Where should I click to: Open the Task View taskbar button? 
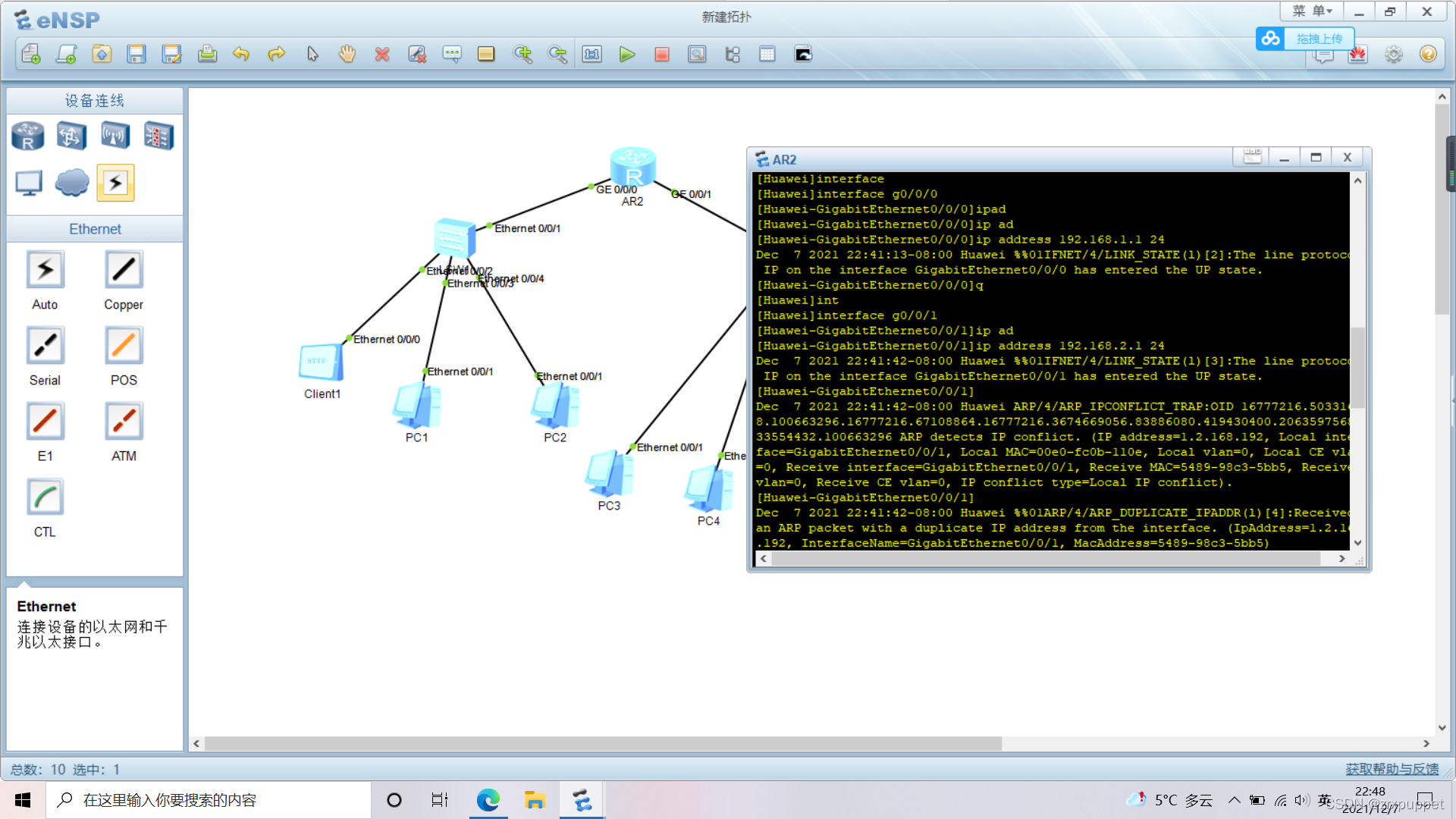click(x=440, y=800)
